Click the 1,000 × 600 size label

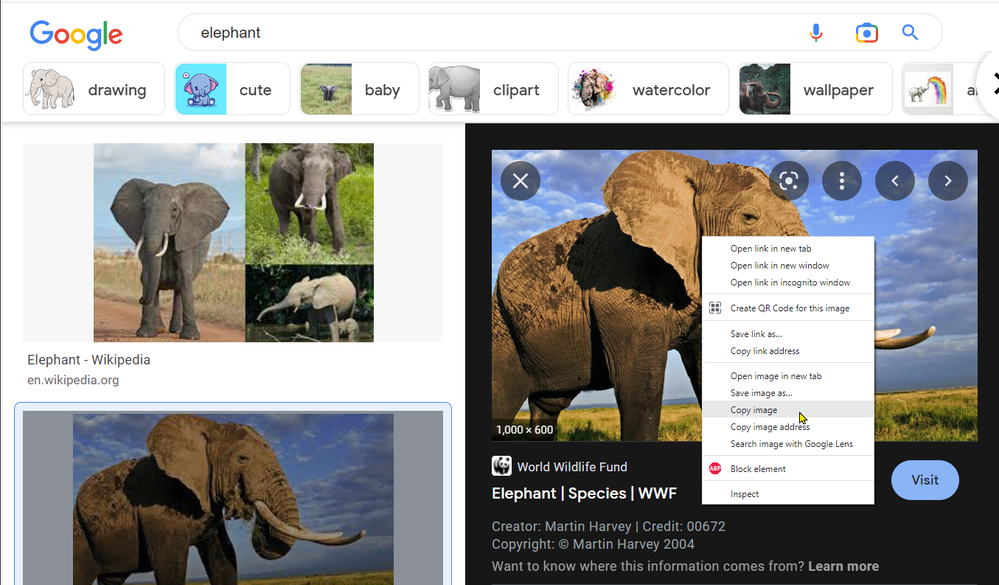pos(524,430)
